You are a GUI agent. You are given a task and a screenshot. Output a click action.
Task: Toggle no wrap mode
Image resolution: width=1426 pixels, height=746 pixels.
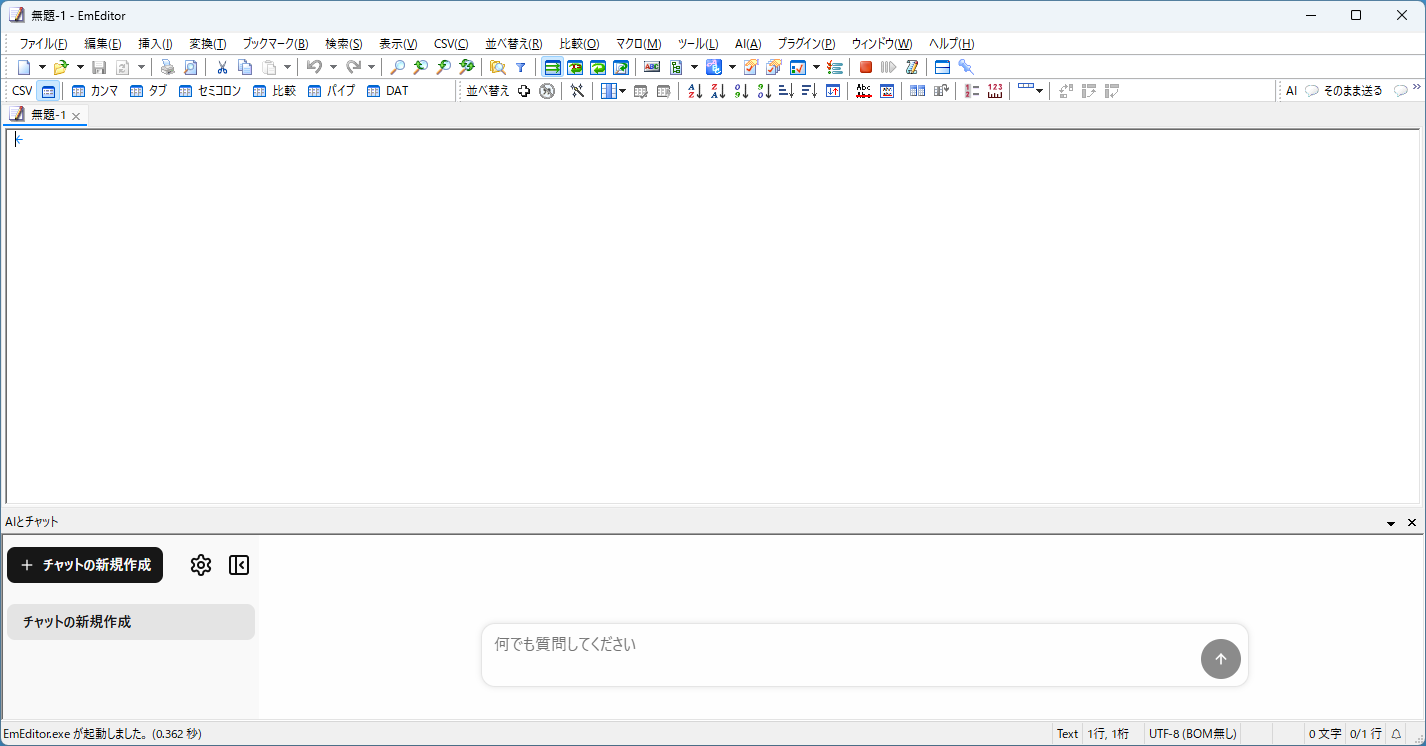pos(552,67)
